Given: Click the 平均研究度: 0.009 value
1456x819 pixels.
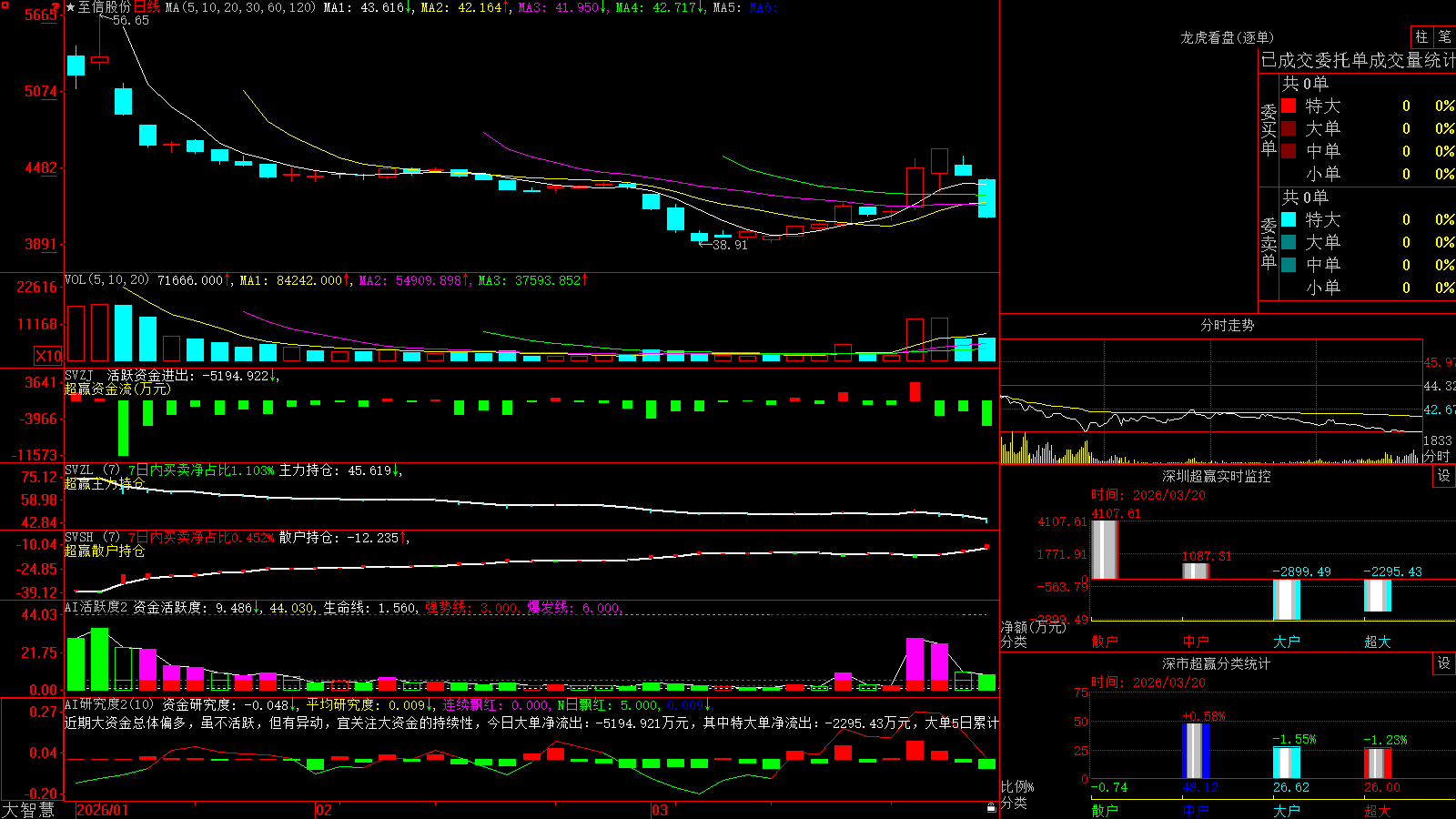Looking at the screenshot, I should 369,704.
